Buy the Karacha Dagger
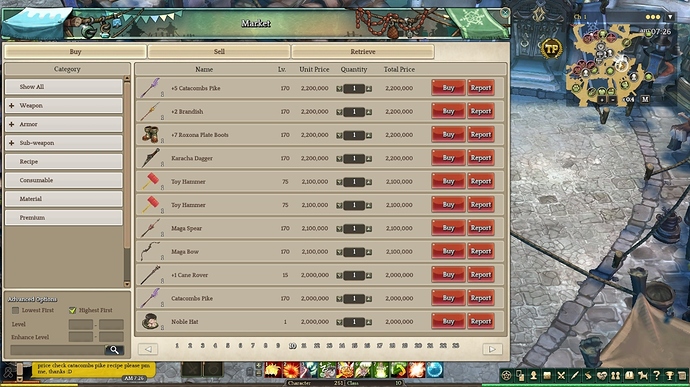This screenshot has width=690, height=387. click(448, 158)
